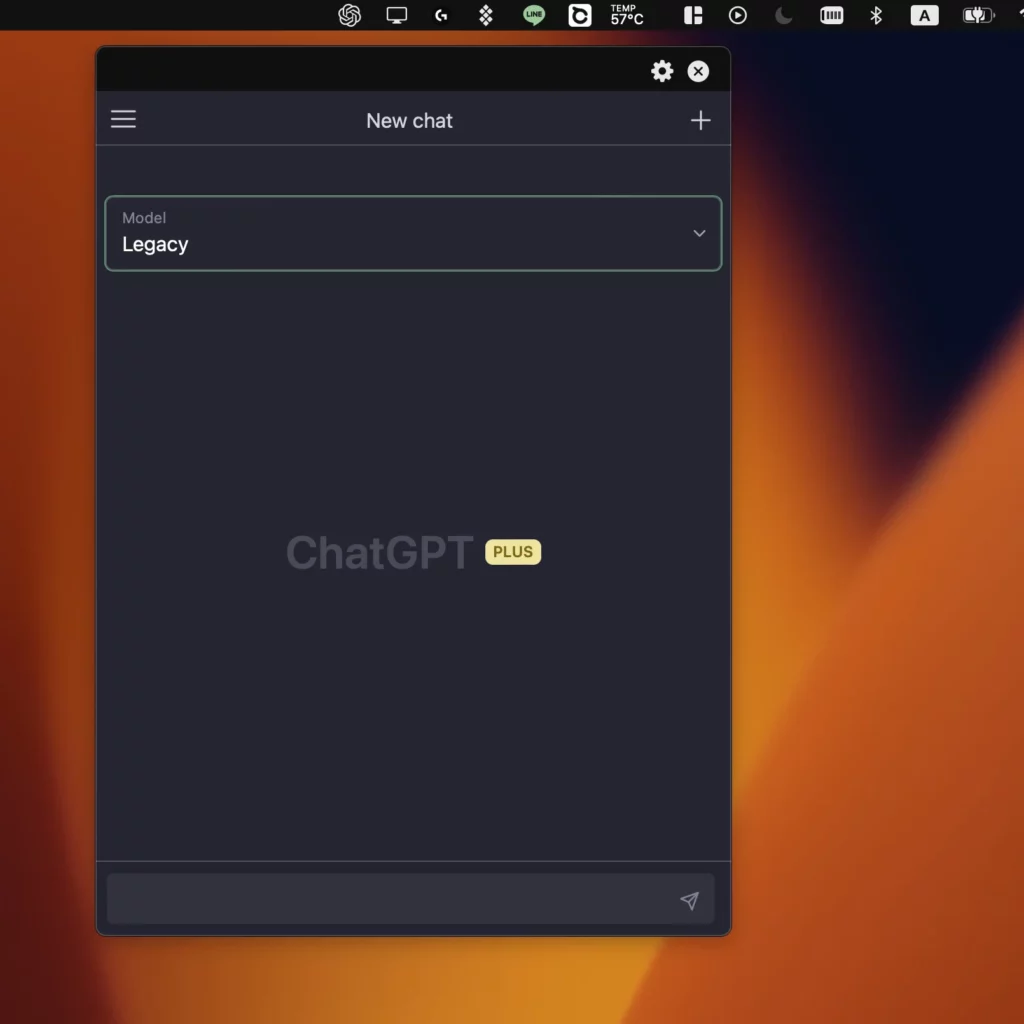Screen dimensions: 1024x1024
Task: Send message with the paper plane icon
Action: pos(690,901)
